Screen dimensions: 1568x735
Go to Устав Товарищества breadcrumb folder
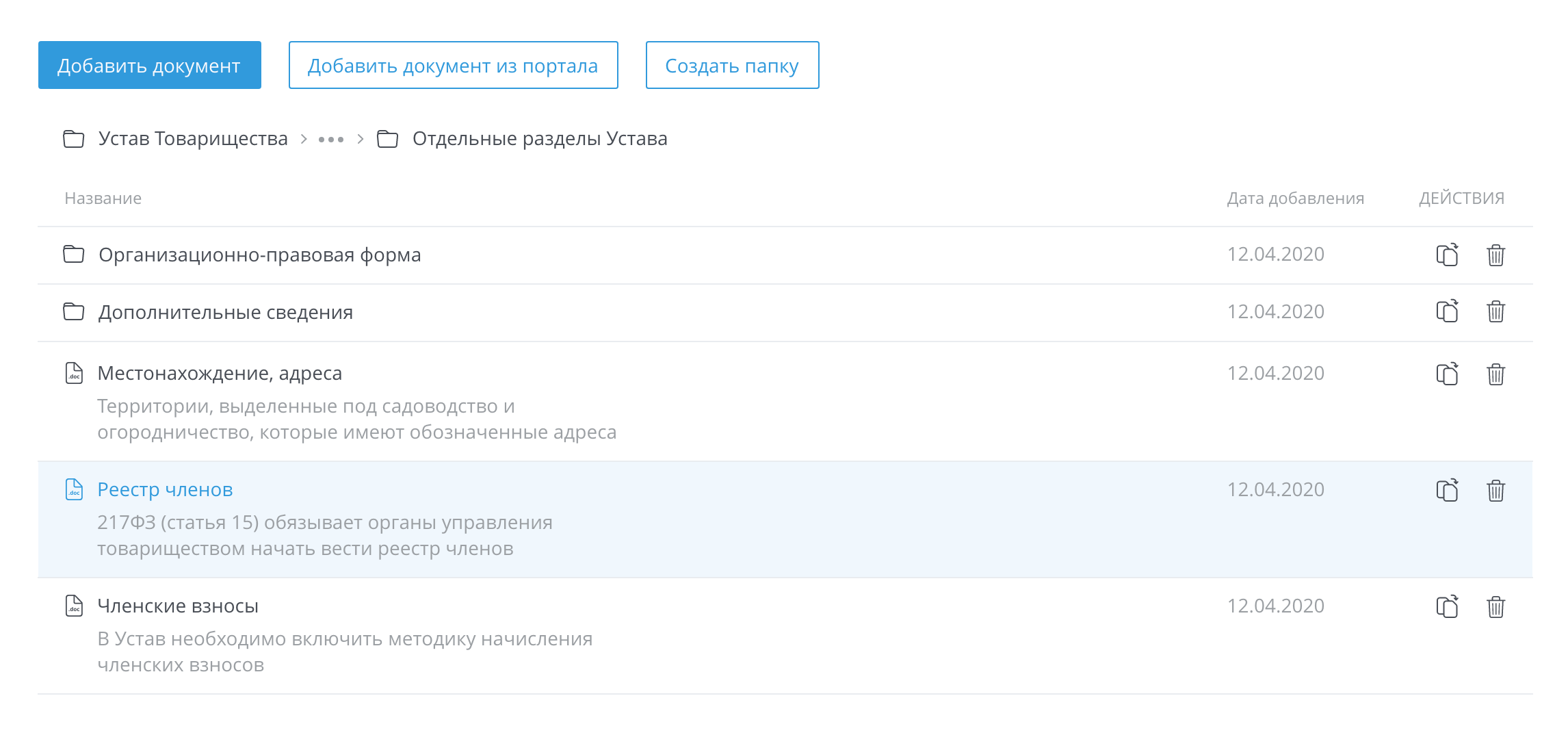(192, 139)
